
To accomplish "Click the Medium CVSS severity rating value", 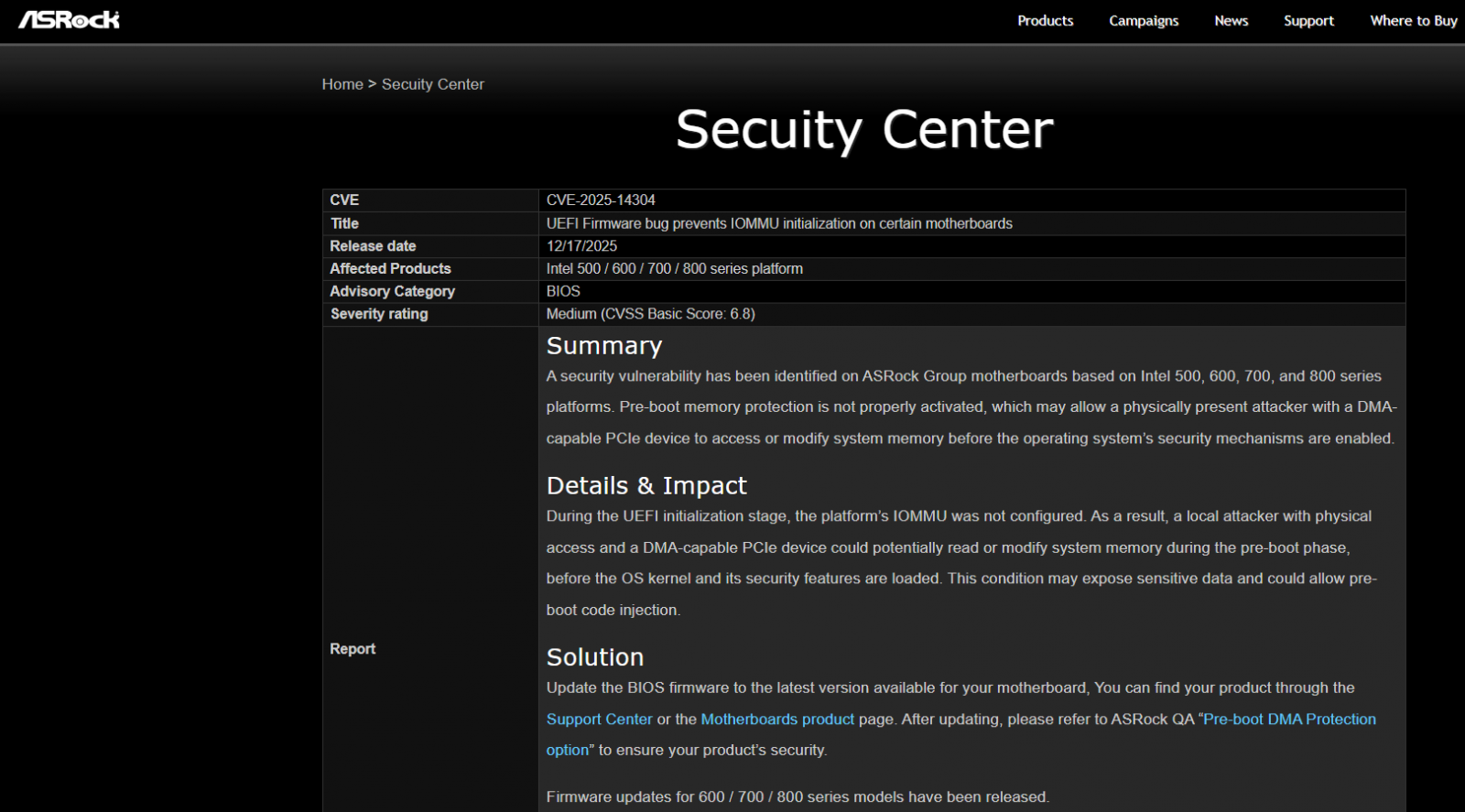I will (650, 314).
